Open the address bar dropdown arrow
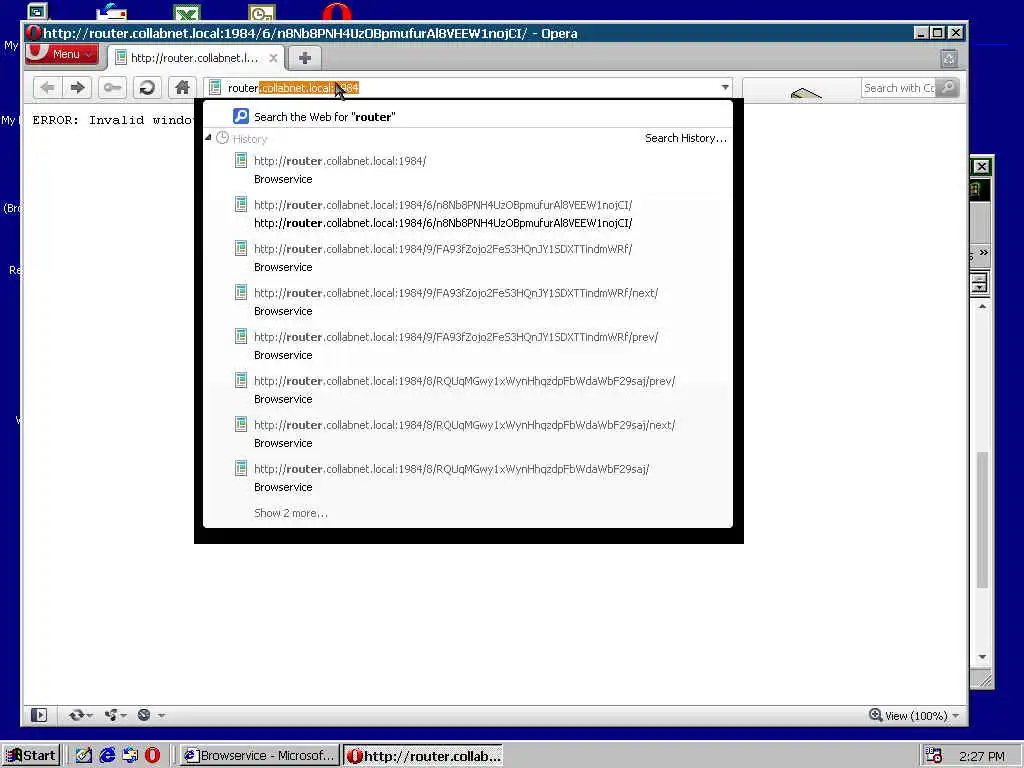 [725, 88]
